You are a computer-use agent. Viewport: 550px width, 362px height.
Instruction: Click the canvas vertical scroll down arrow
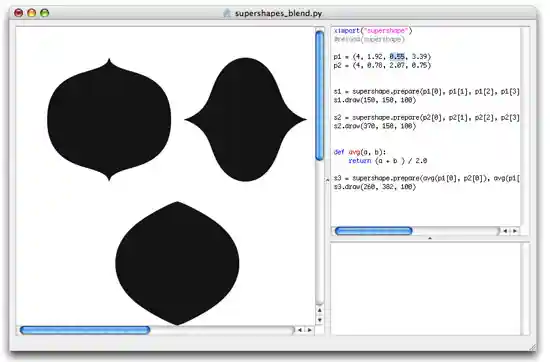[320, 320]
